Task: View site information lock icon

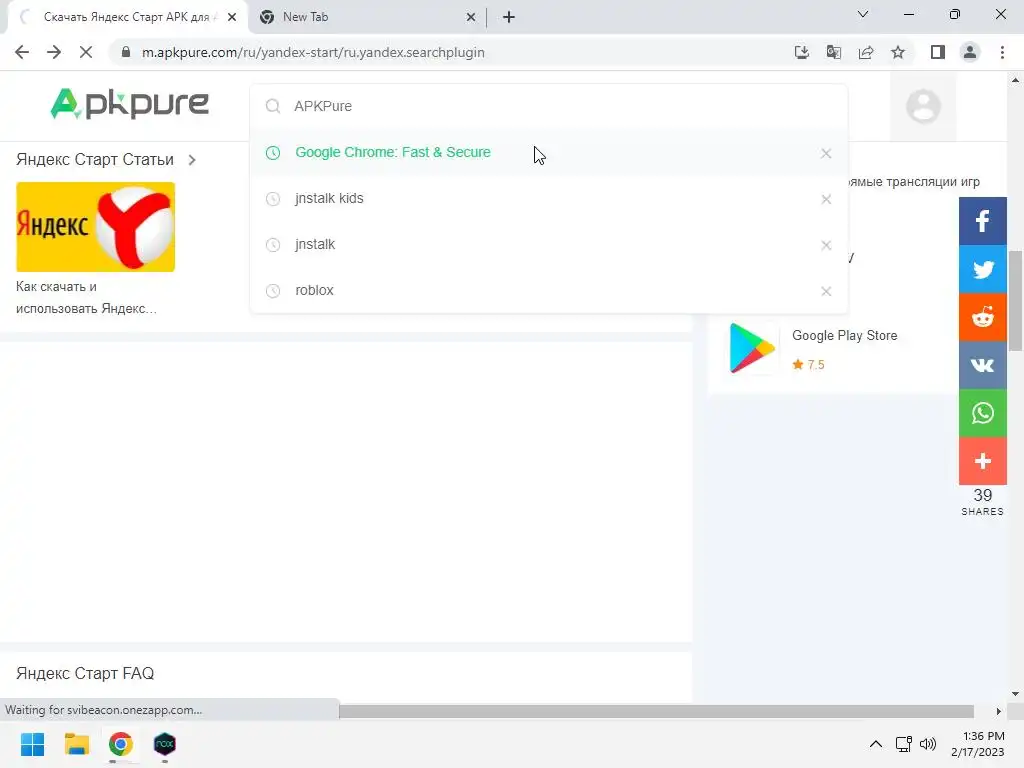Action: [x=126, y=52]
